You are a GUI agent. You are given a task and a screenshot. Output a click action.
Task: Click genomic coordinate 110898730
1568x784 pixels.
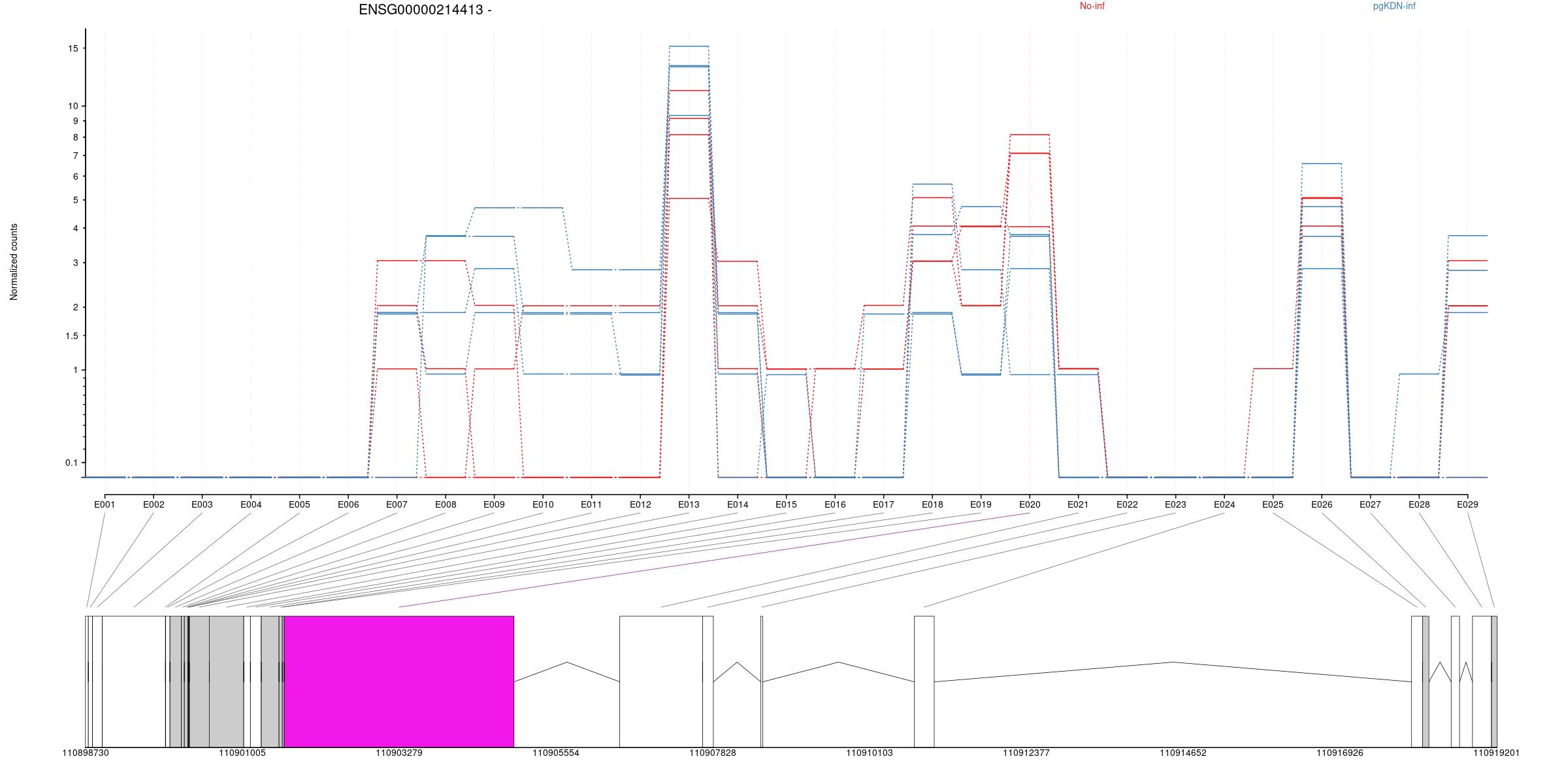click(86, 753)
